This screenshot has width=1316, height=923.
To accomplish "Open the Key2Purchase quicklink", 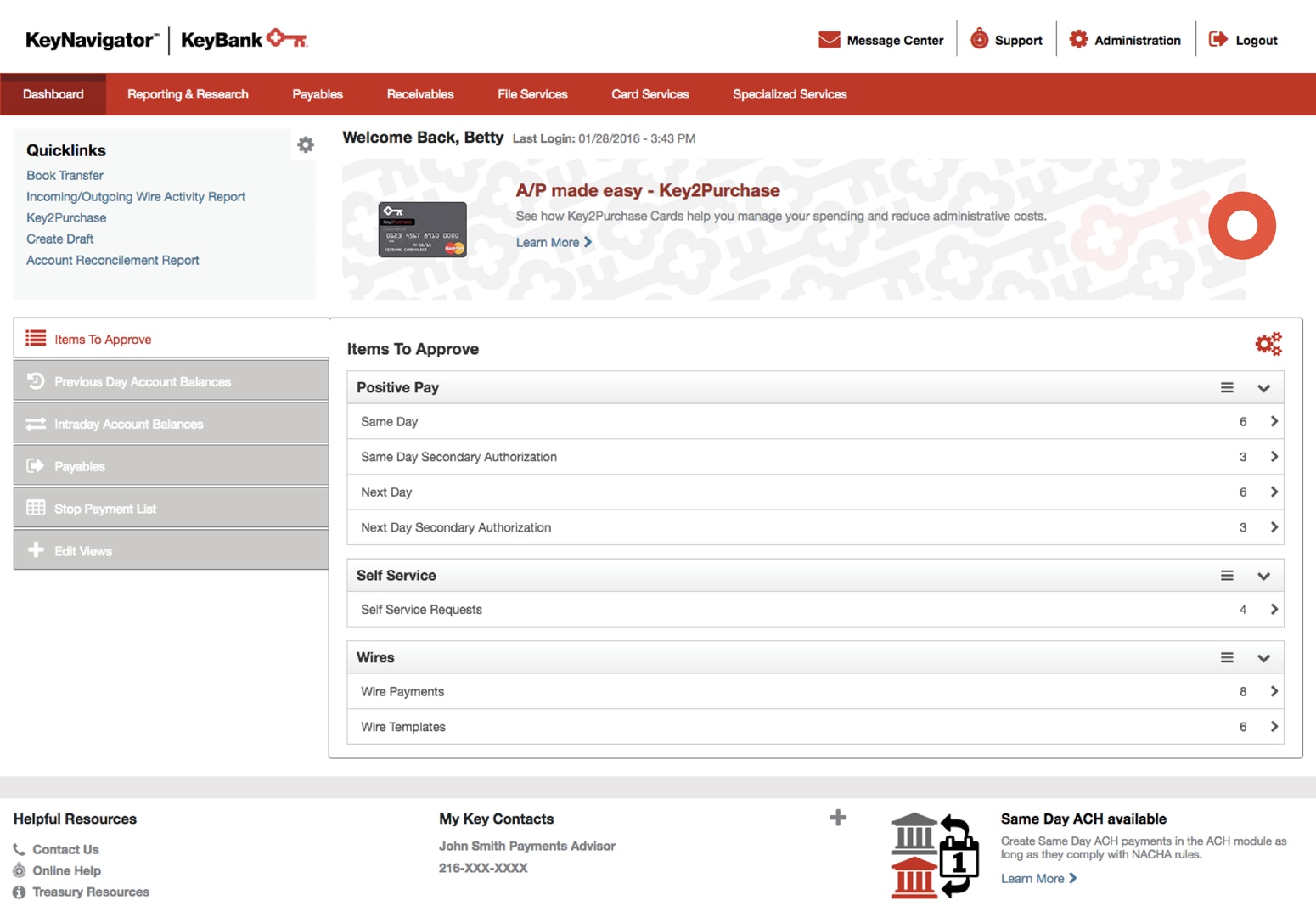I will point(66,217).
